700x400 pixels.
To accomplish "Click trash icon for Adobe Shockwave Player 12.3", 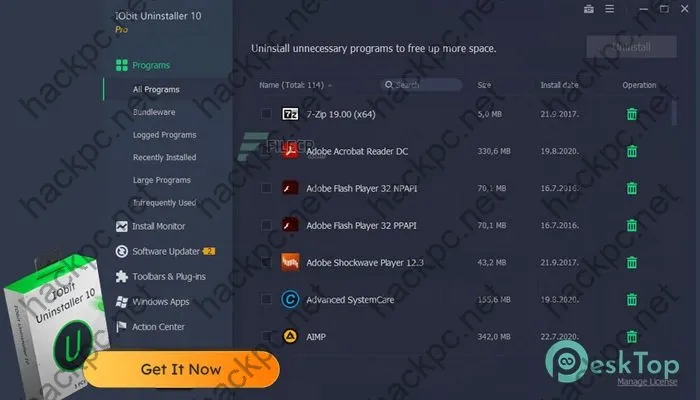I will coord(632,262).
